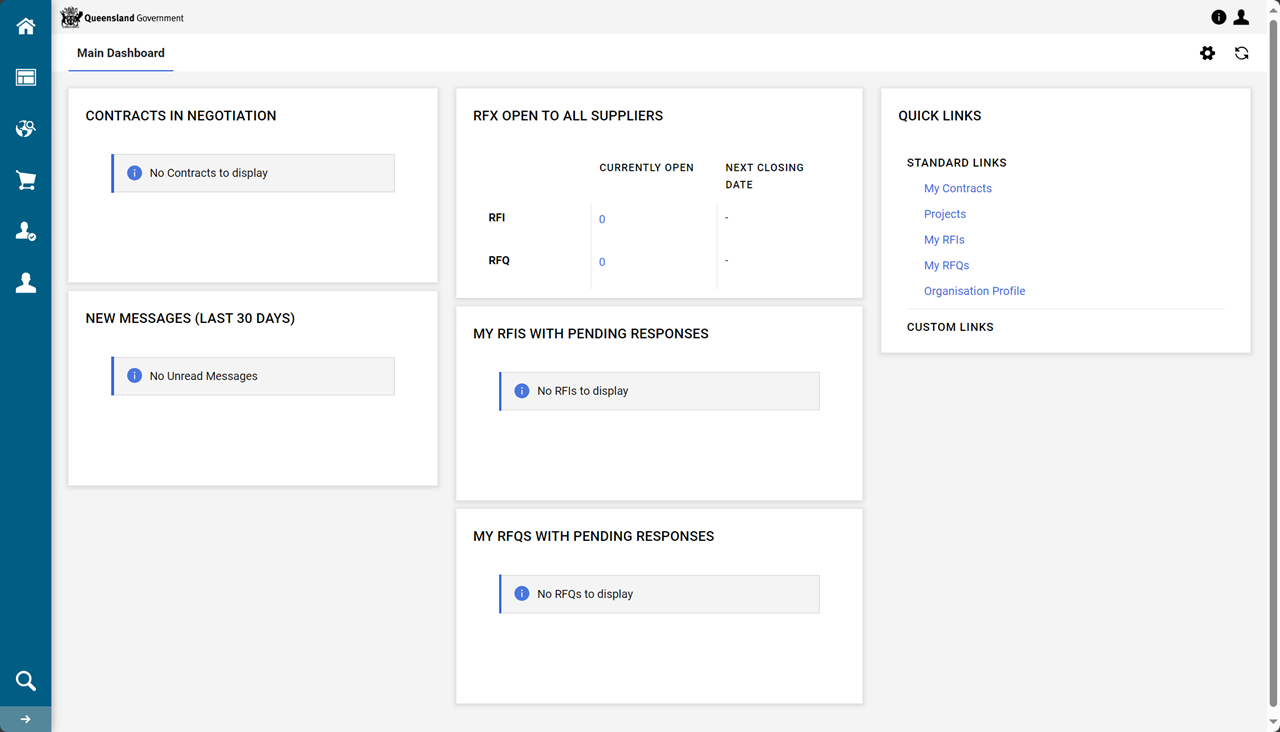Open the Organisation Profile link
Image resolution: width=1280 pixels, height=732 pixels.
click(x=975, y=291)
